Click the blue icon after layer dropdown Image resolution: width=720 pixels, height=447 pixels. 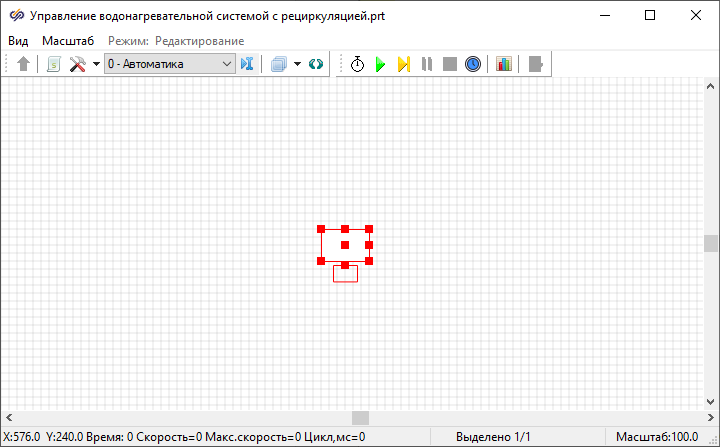pyautogui.click(x=248, y=64)
